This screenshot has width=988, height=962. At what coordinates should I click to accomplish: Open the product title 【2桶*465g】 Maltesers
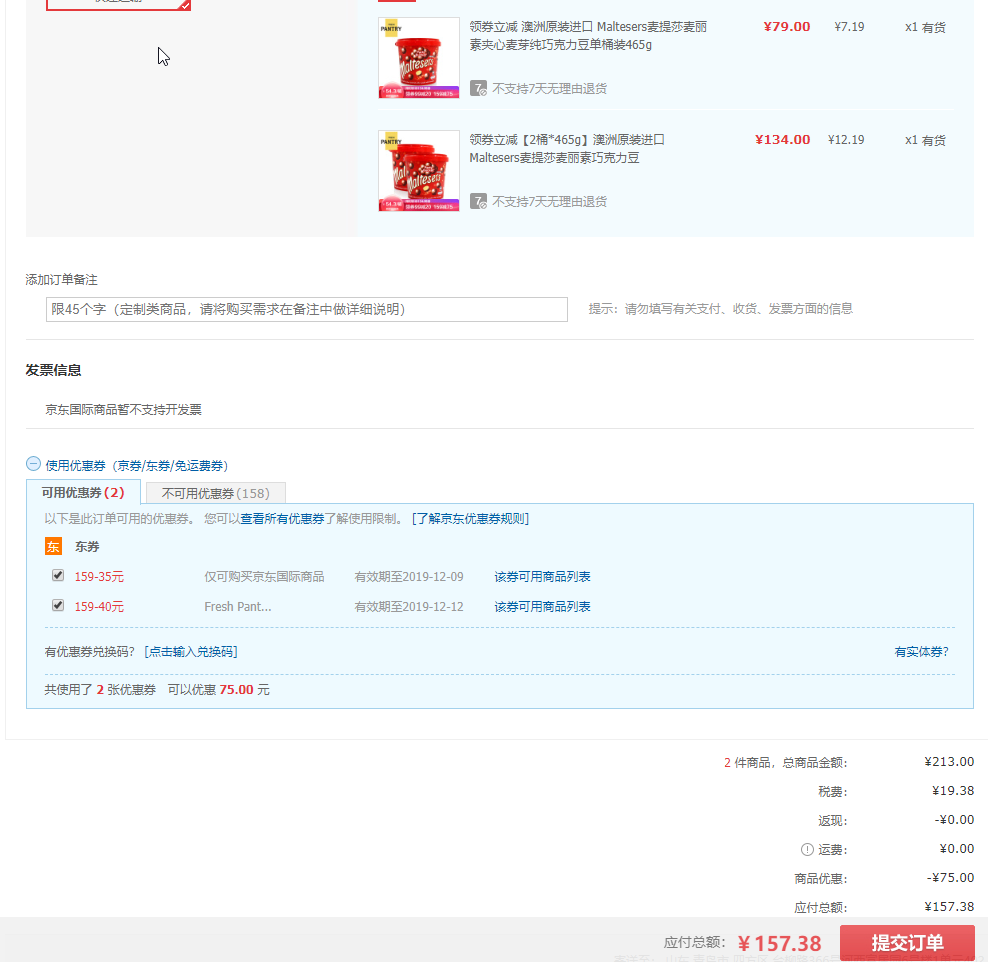[x=566, y=149]
